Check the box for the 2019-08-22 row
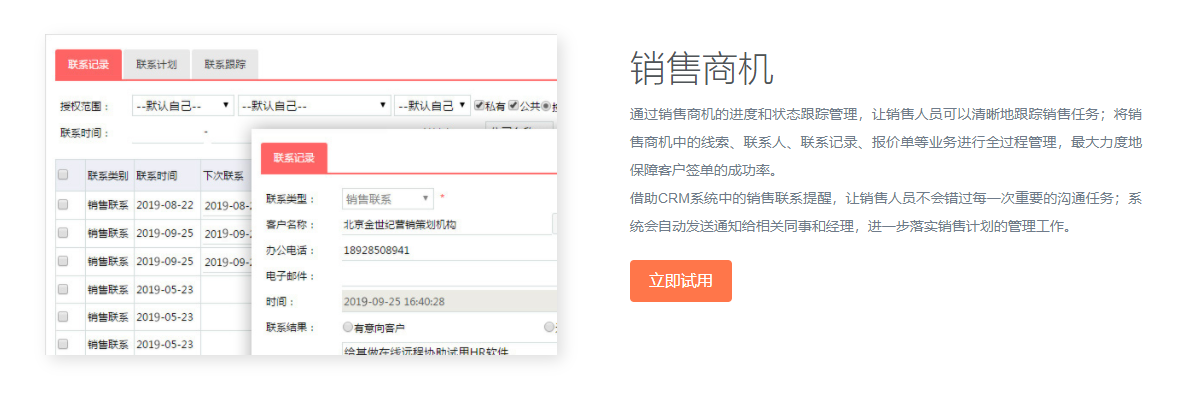This screenshot has height=393, width=1183. coord(63,204)
